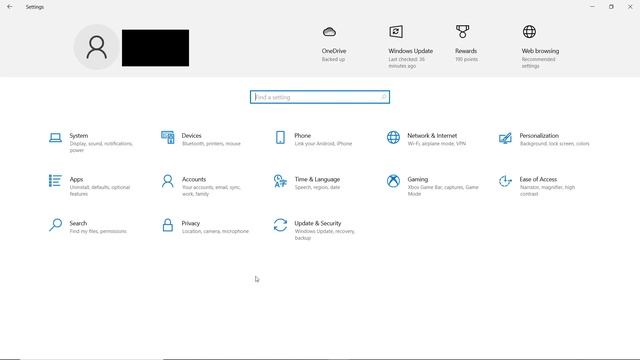Click 'Wi-Fi, airplane mode, VPN' description
640x360 pixels.
437,144
